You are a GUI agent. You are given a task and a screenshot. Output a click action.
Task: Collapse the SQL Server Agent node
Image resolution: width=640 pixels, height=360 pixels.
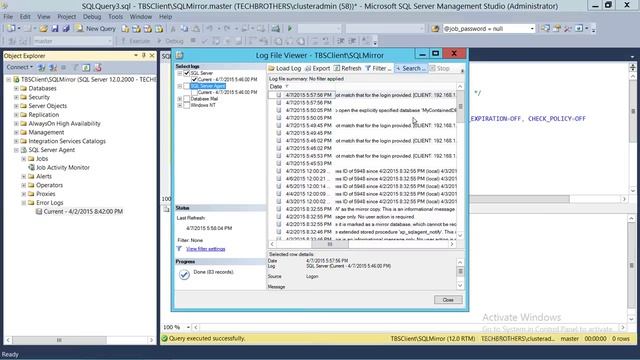(x=16, y=150)
